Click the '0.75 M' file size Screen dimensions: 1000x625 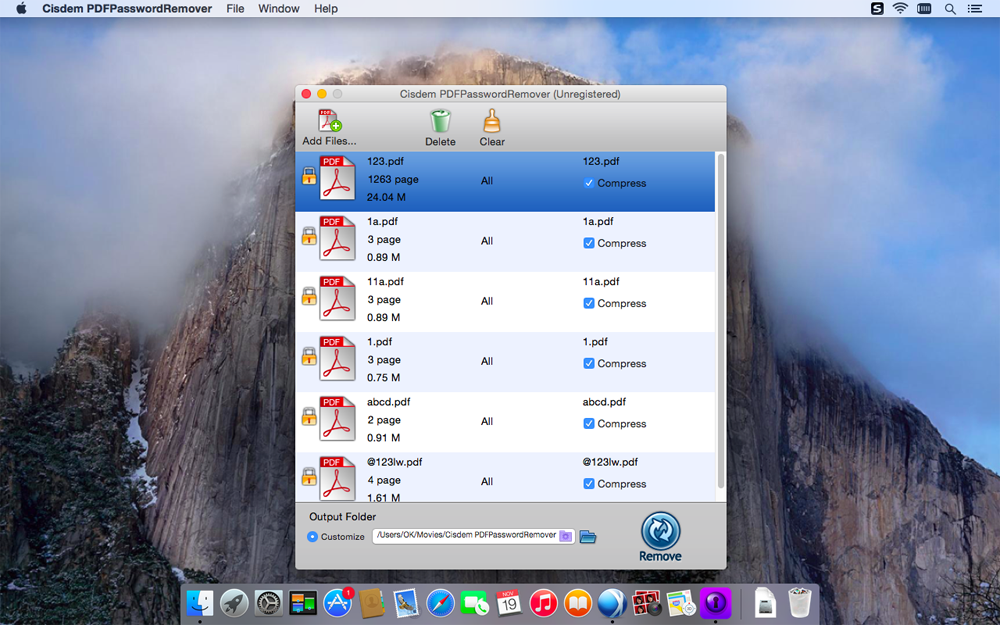(383, 378)
